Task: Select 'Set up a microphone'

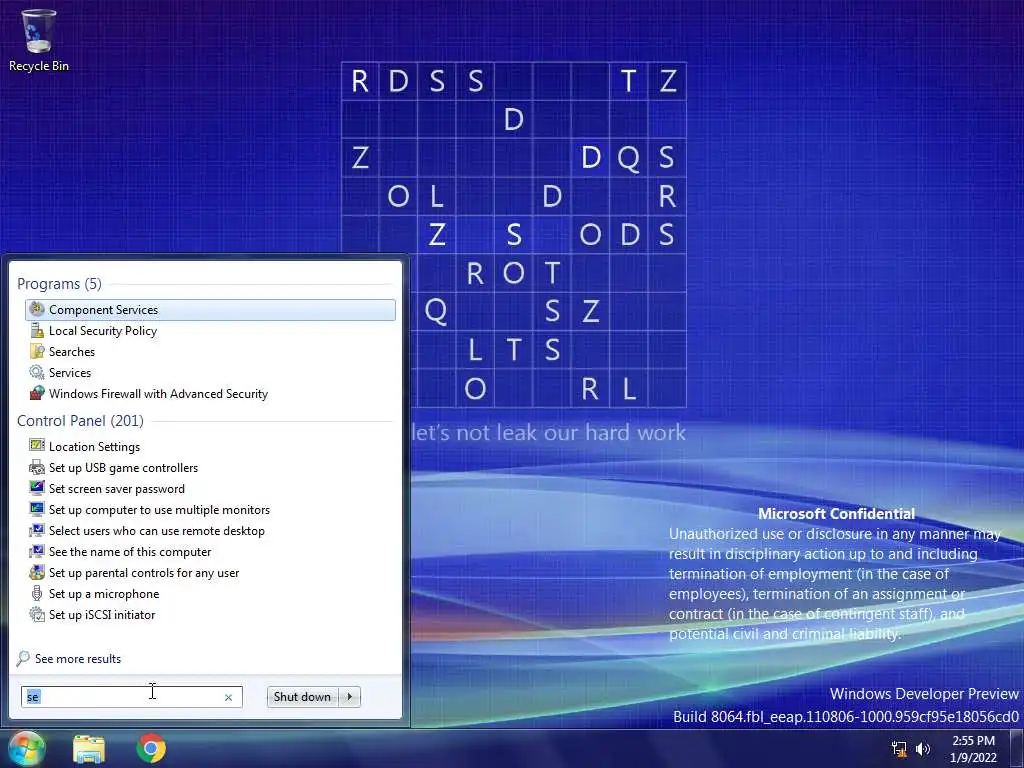Action: point(210,593)
